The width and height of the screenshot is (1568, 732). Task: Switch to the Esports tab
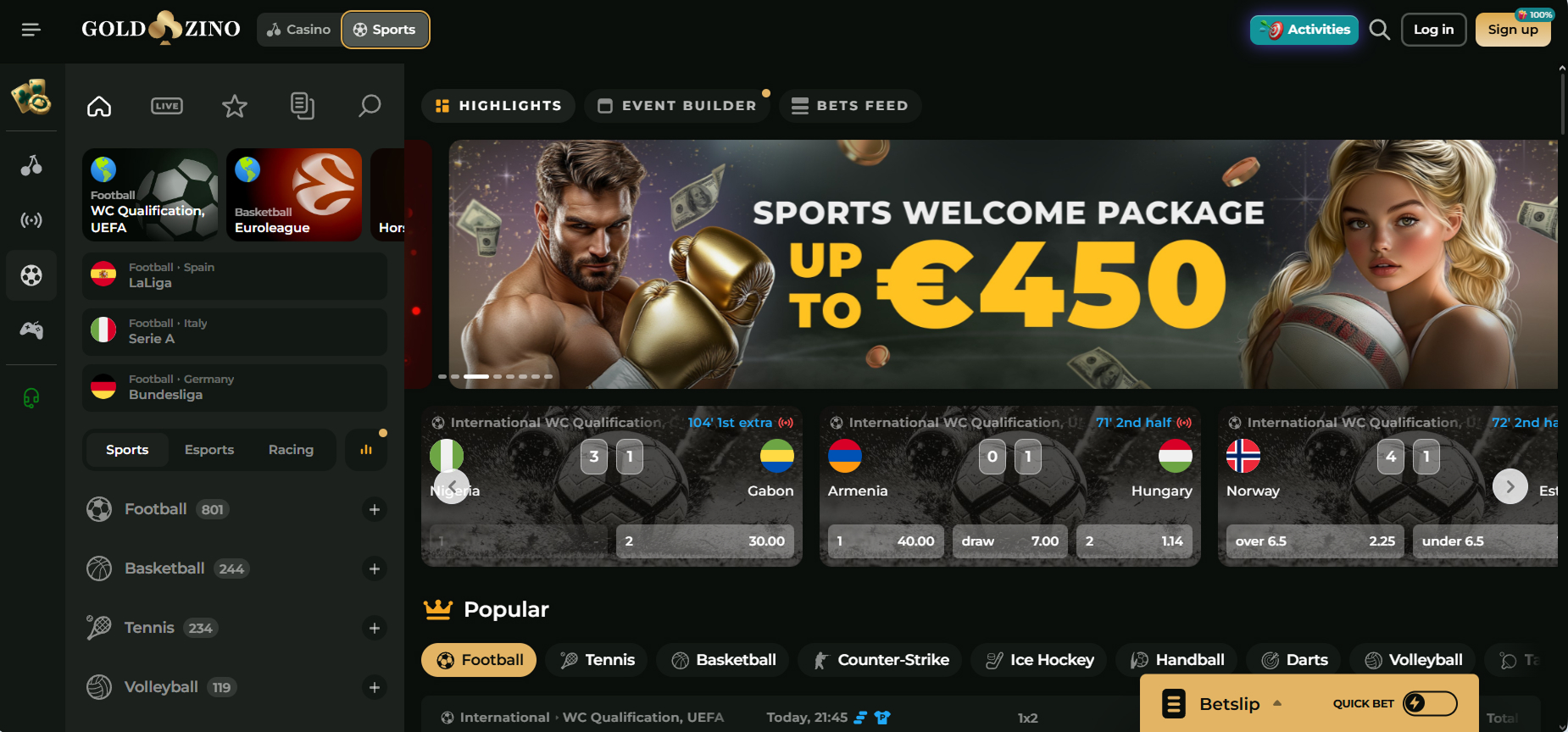[209, 450]
